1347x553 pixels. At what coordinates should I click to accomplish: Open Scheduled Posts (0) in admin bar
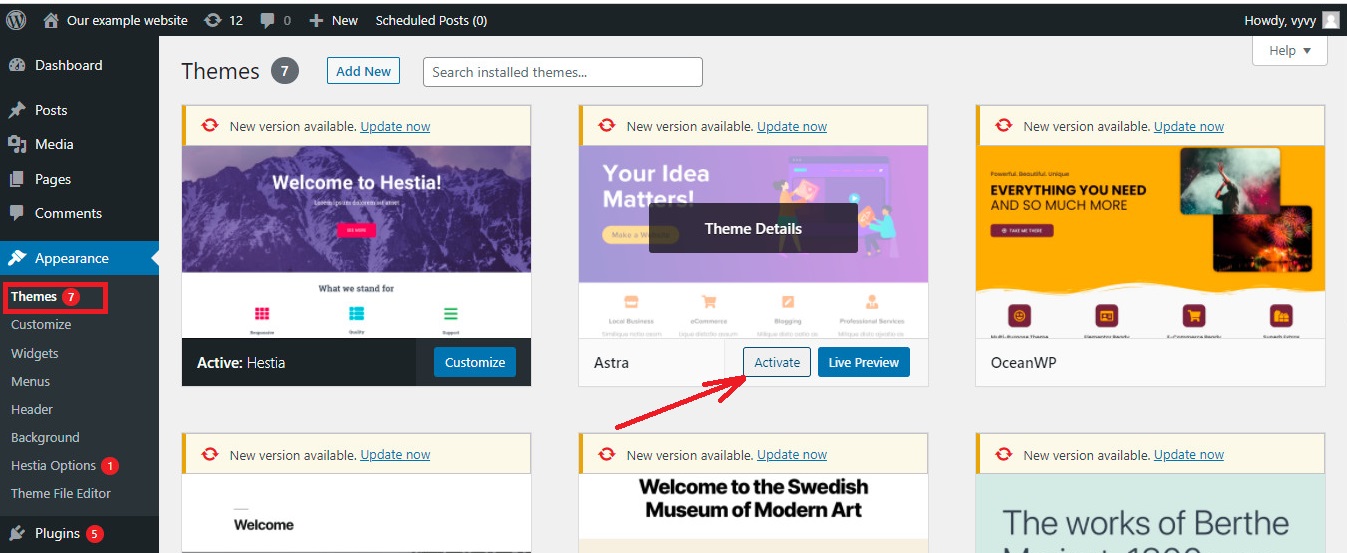click(x=431, y=20)
